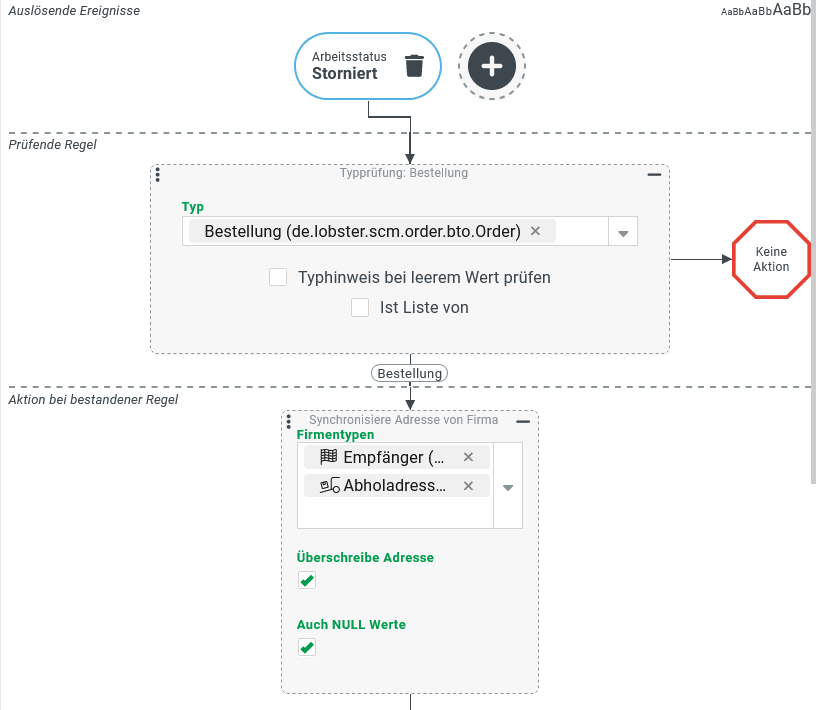Expand the Firmentypen dropdown
816x710 pixels.
point(508,488)
